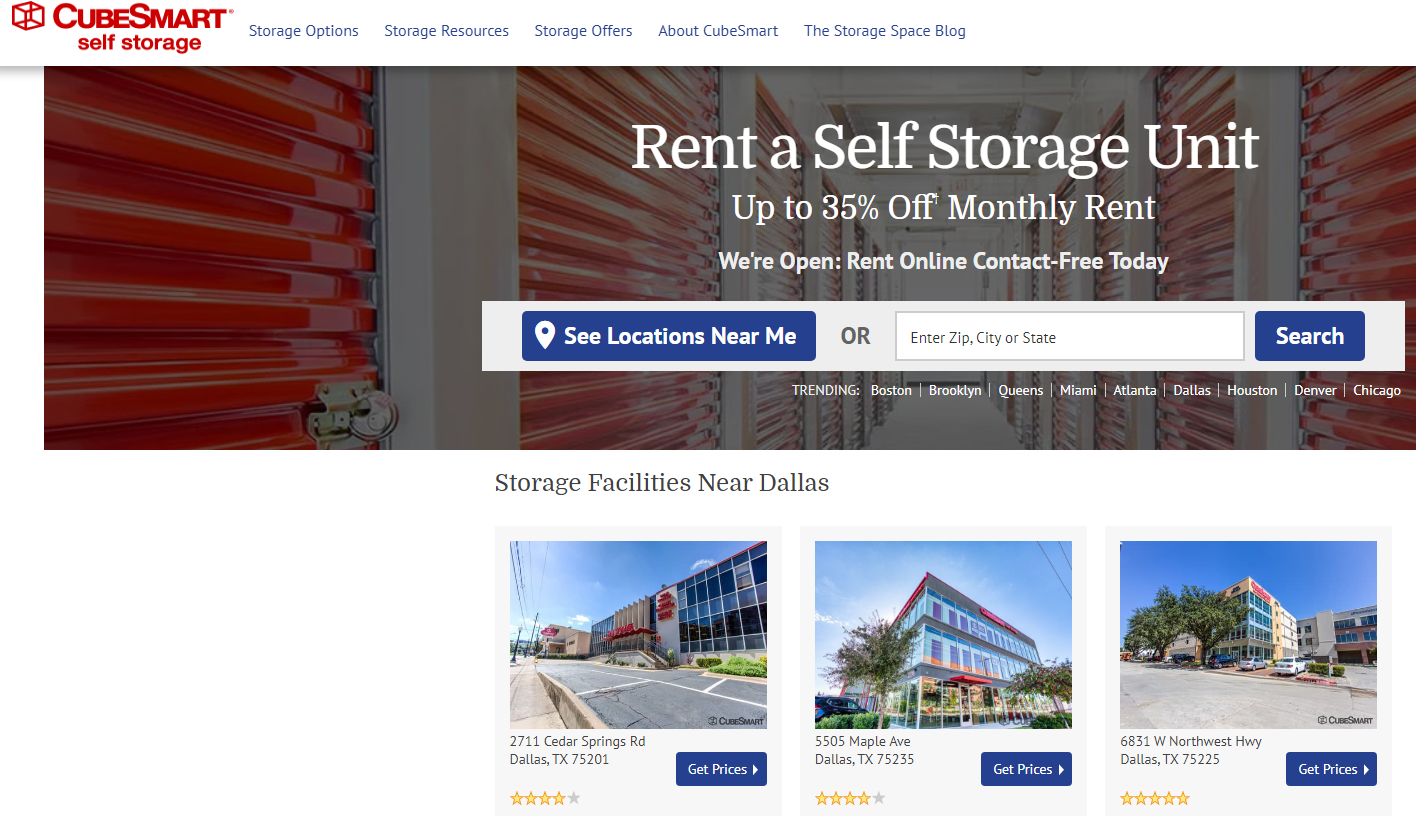Go to About CubeSmart

pyautogui.click(x=718, y=31)
